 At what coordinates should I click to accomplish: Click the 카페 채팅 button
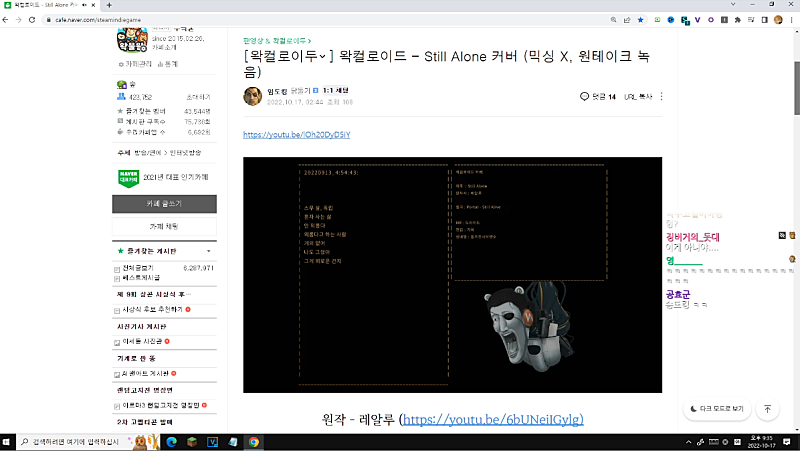tap(164, 227)
